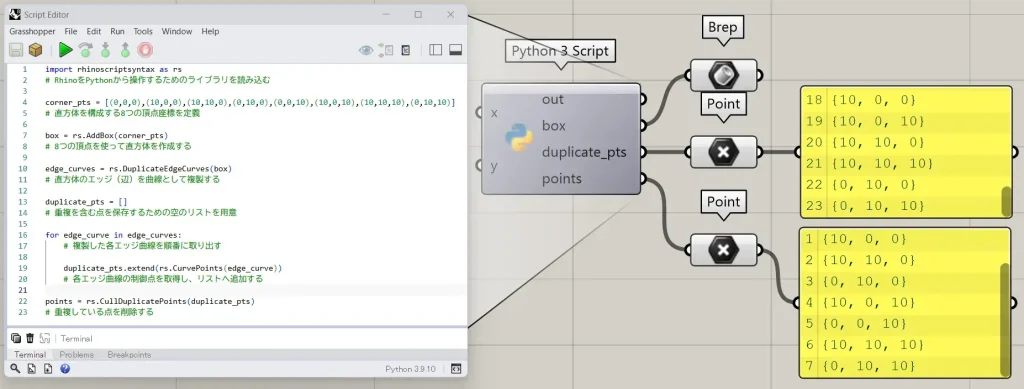Click the Brep component hexagon icon
1024x389 pixels.
tap(723, 75)
